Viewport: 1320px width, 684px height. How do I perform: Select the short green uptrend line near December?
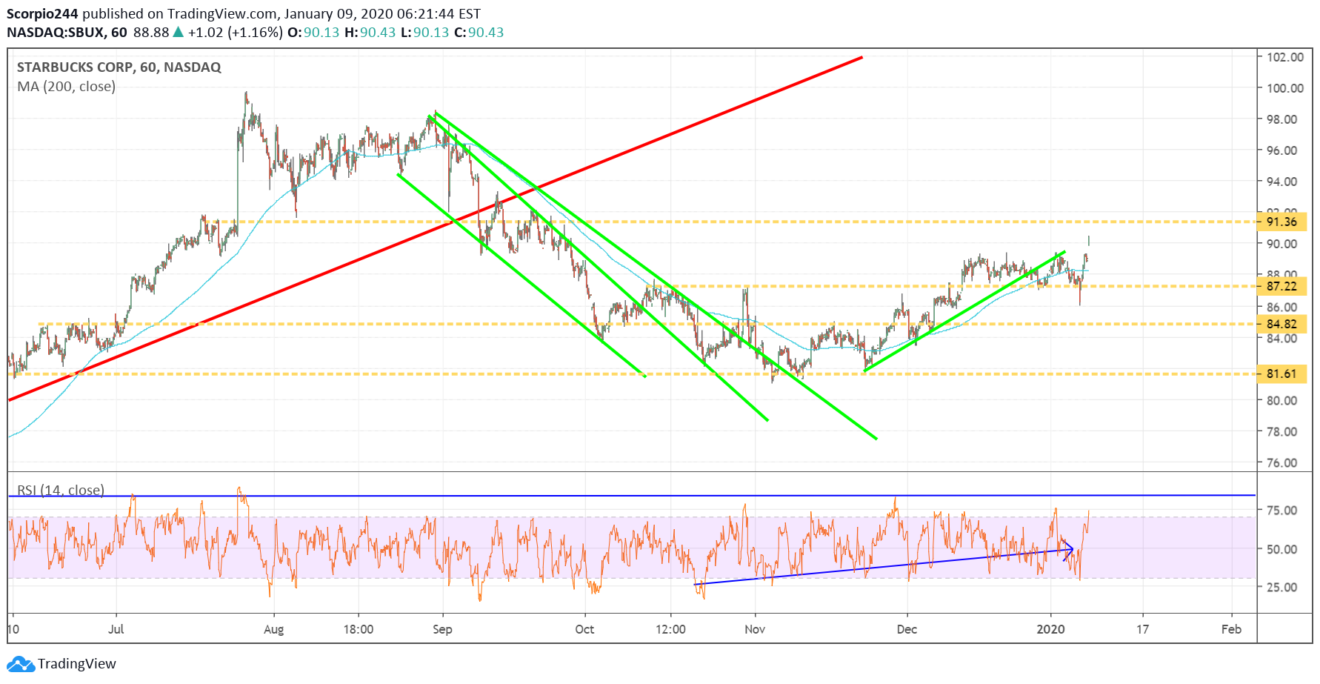click(963, 311)
